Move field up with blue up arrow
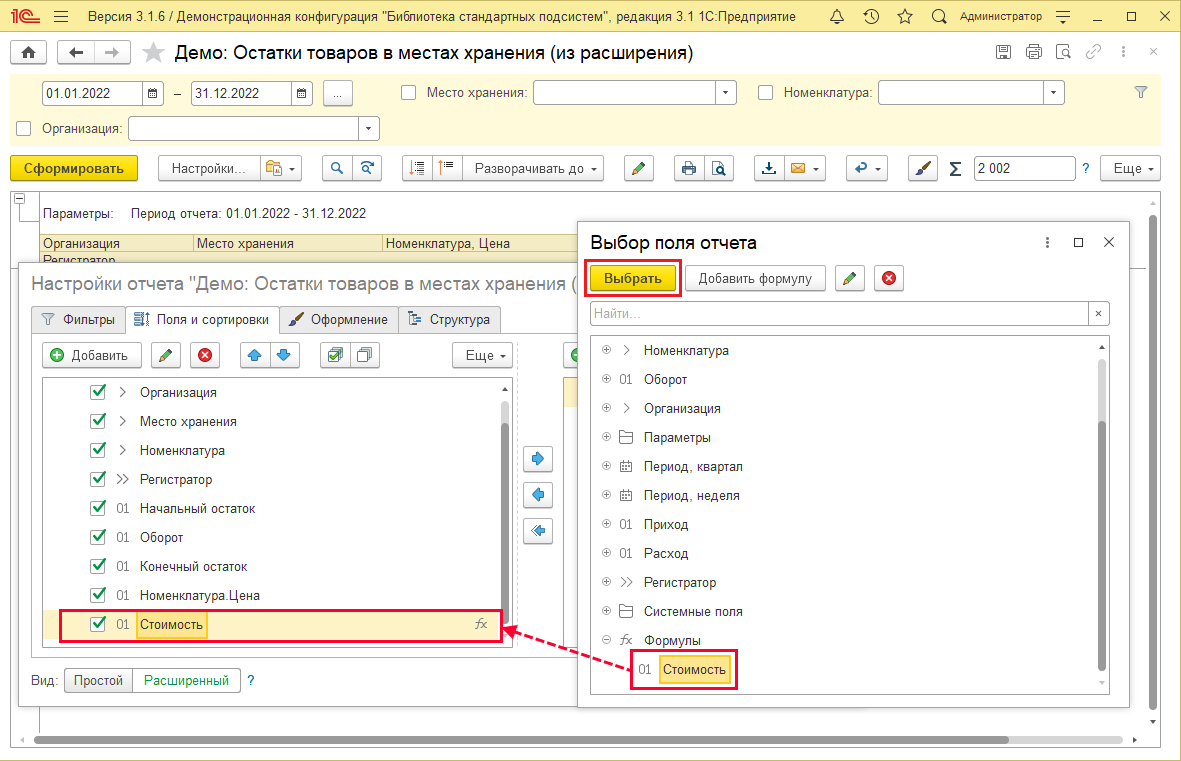 click(255, 355)
